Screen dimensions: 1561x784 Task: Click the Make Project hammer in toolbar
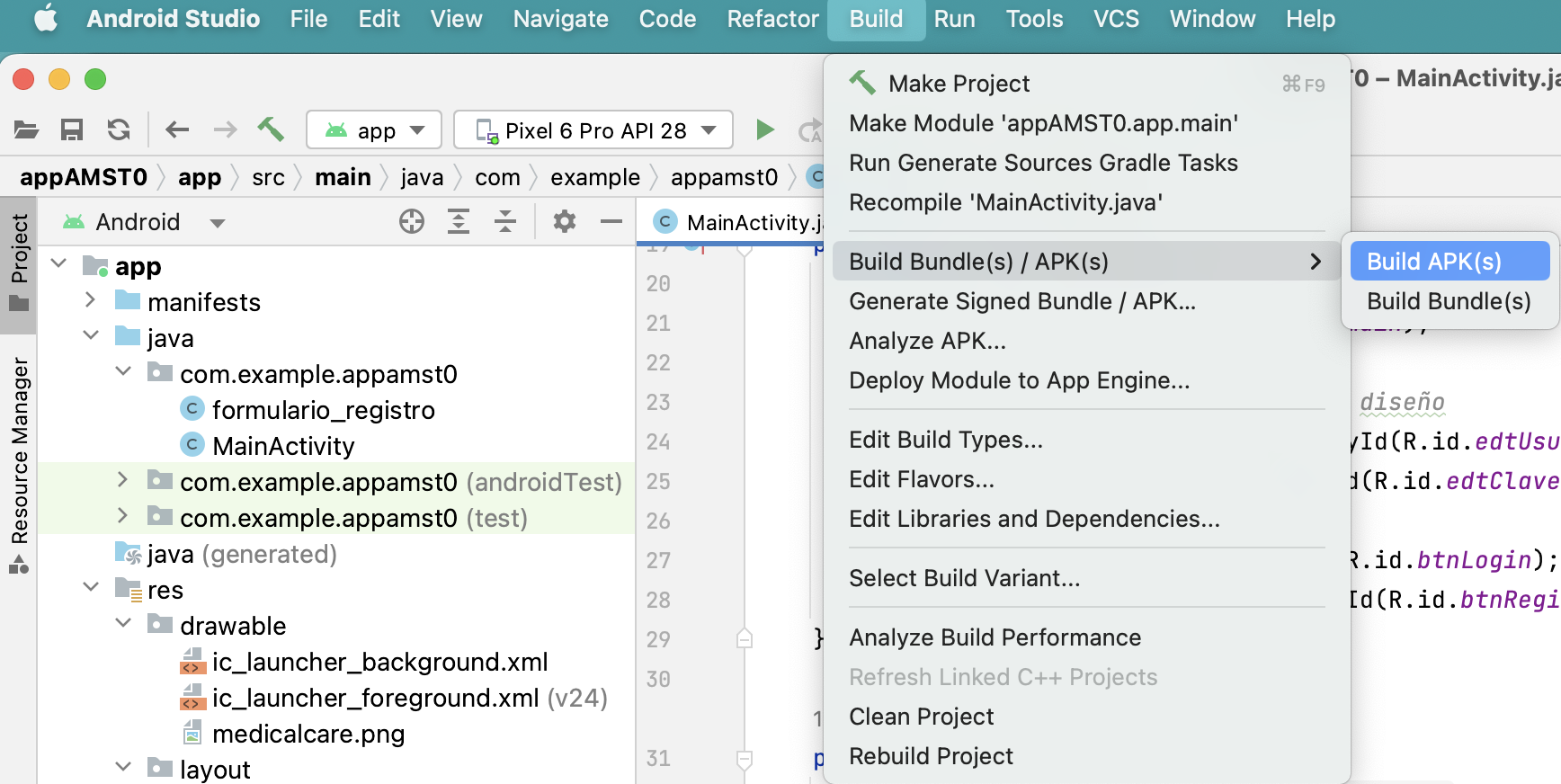(271, 130)
